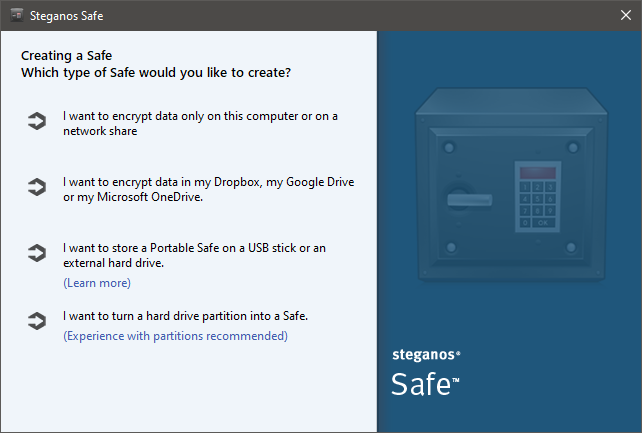
Task: Click the steganos brand logo
Action: pos(426,354)
